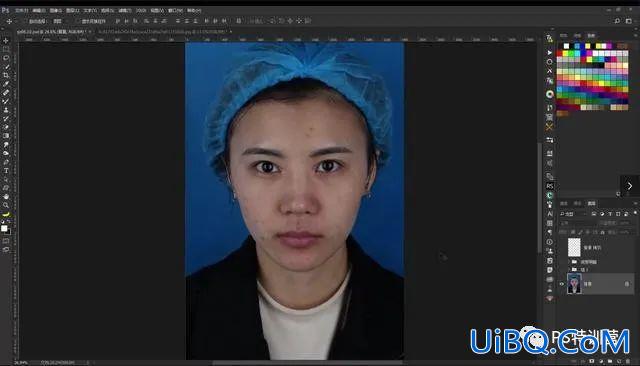Image resolution: width=640 pixels, height=366 pixels.
Task: Open the layer fill dropdown
Action: [x=625, y=232]
